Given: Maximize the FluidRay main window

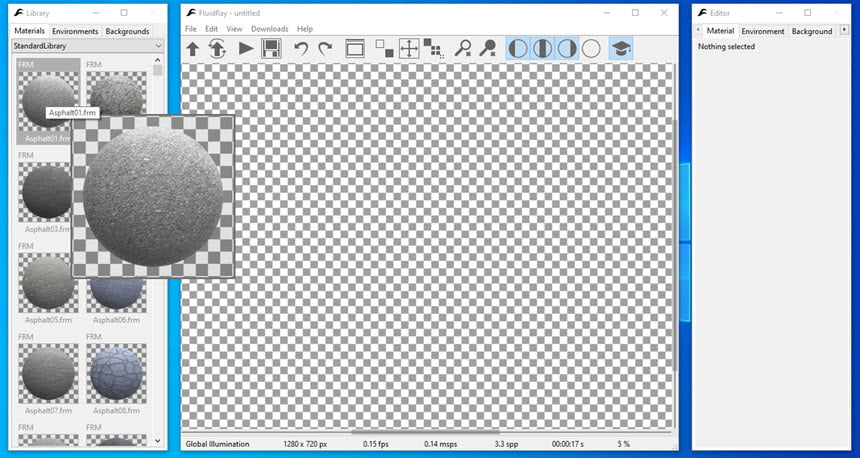Looking at the screenshot, I should (x=635, y=13).
